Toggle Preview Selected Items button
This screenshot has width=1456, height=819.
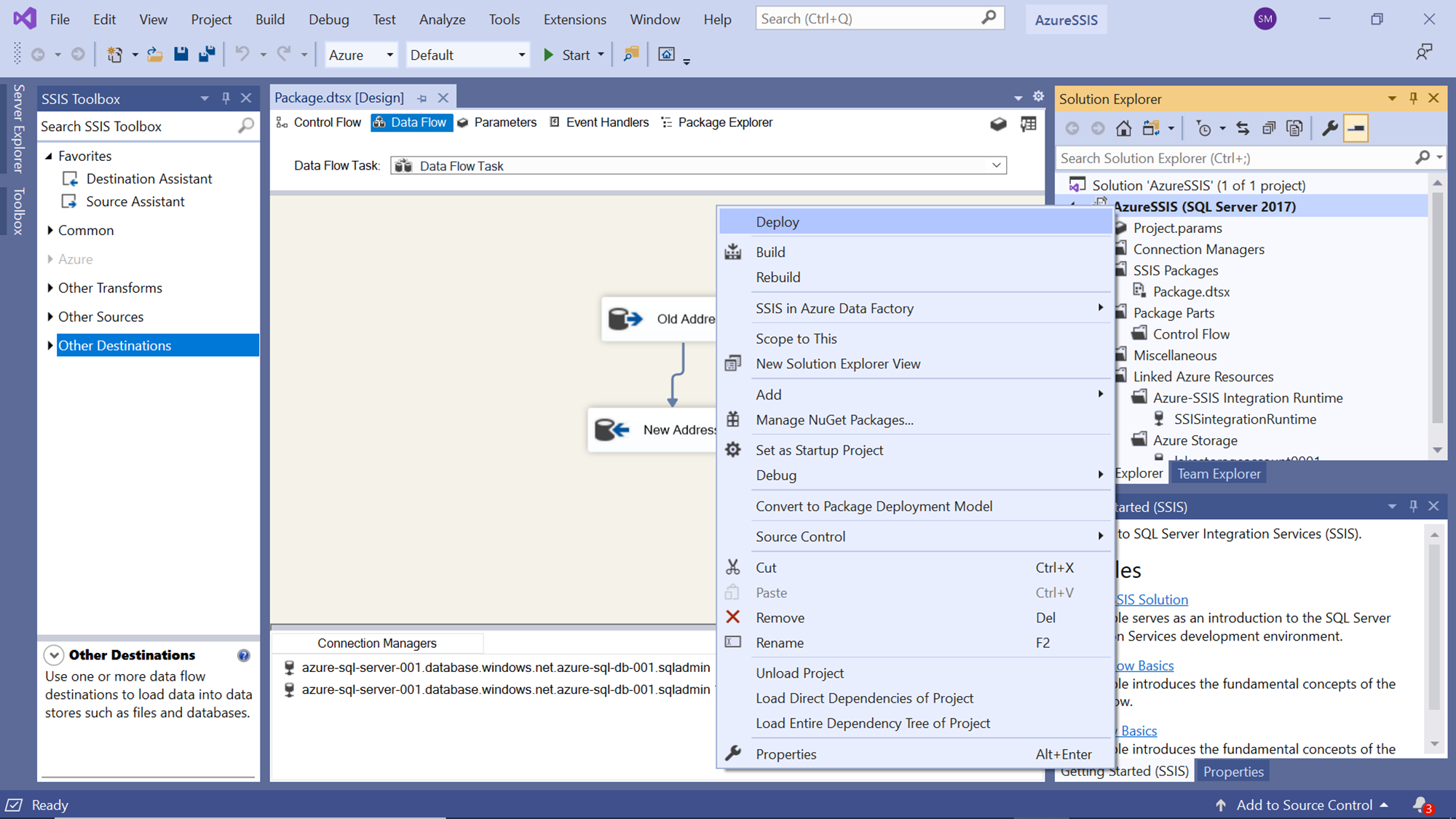click(1356, 129)
